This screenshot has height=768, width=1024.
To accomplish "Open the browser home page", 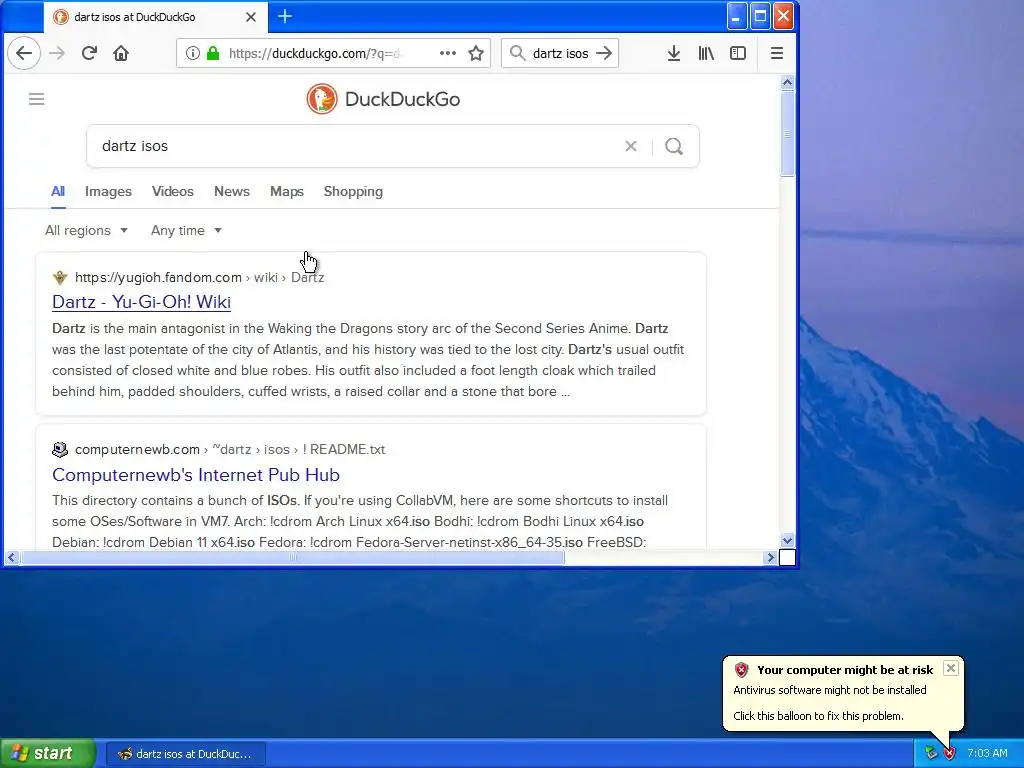I will coord(121,53).
